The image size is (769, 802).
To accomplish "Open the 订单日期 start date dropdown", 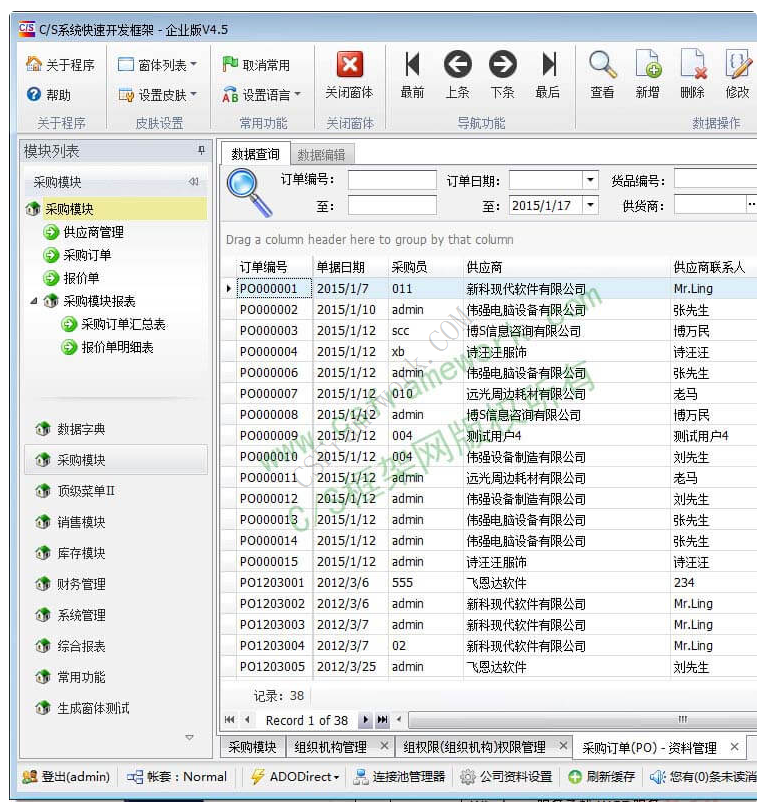I will (x=590, y=180).
